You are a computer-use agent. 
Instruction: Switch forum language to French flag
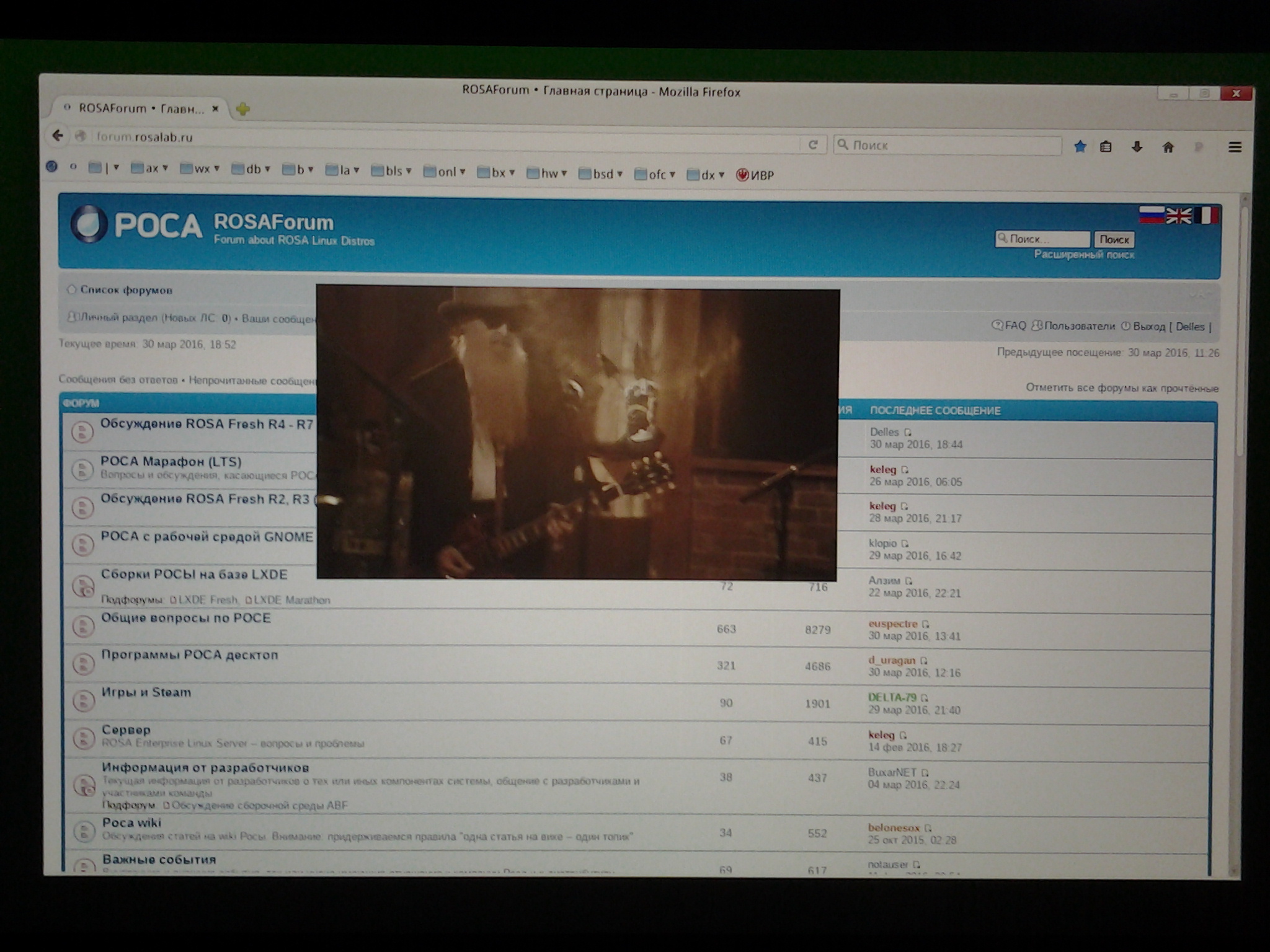pos(1206,216)
